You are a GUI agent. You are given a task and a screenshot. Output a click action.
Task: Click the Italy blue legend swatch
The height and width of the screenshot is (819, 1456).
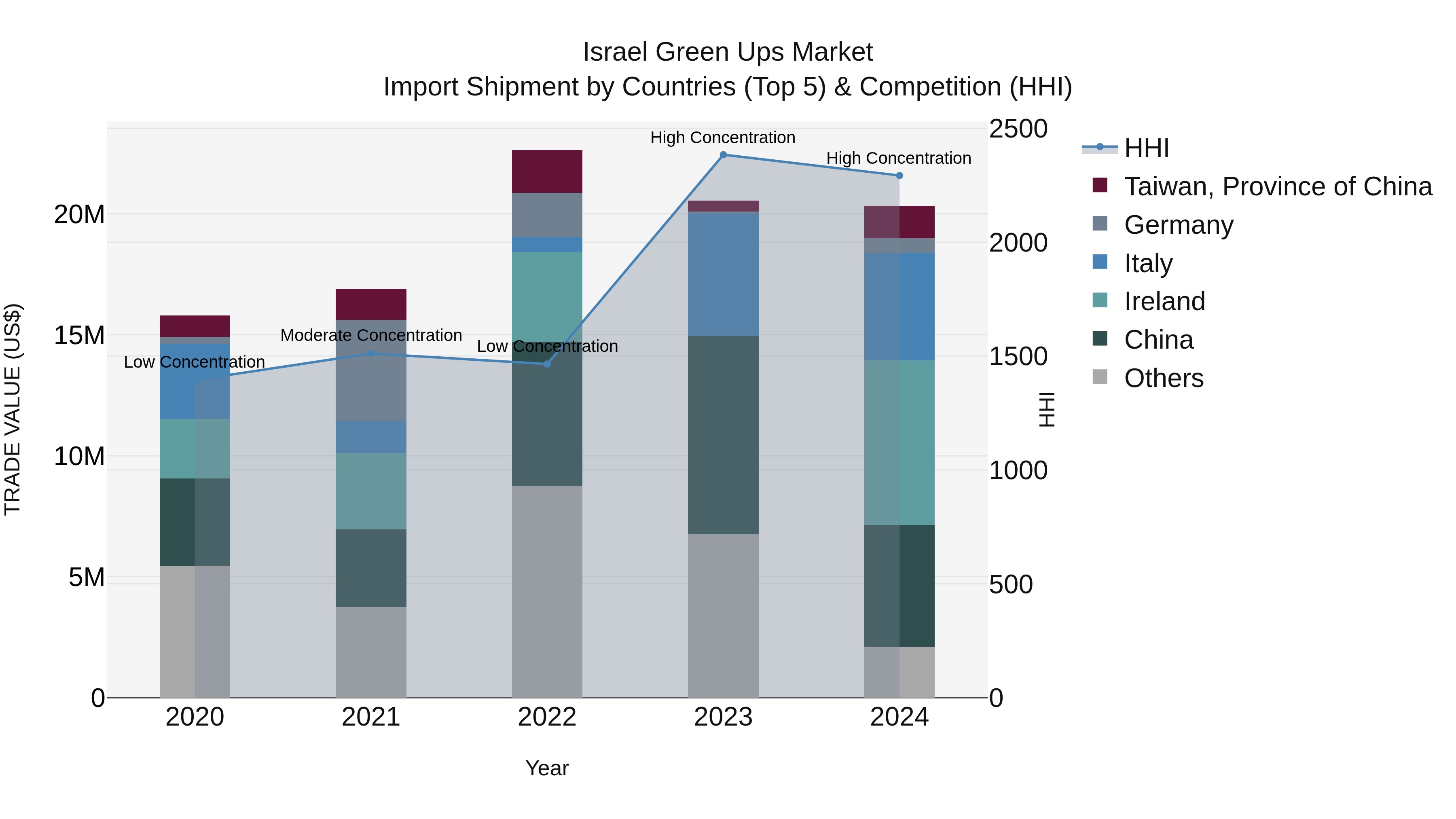(1100, 262)
